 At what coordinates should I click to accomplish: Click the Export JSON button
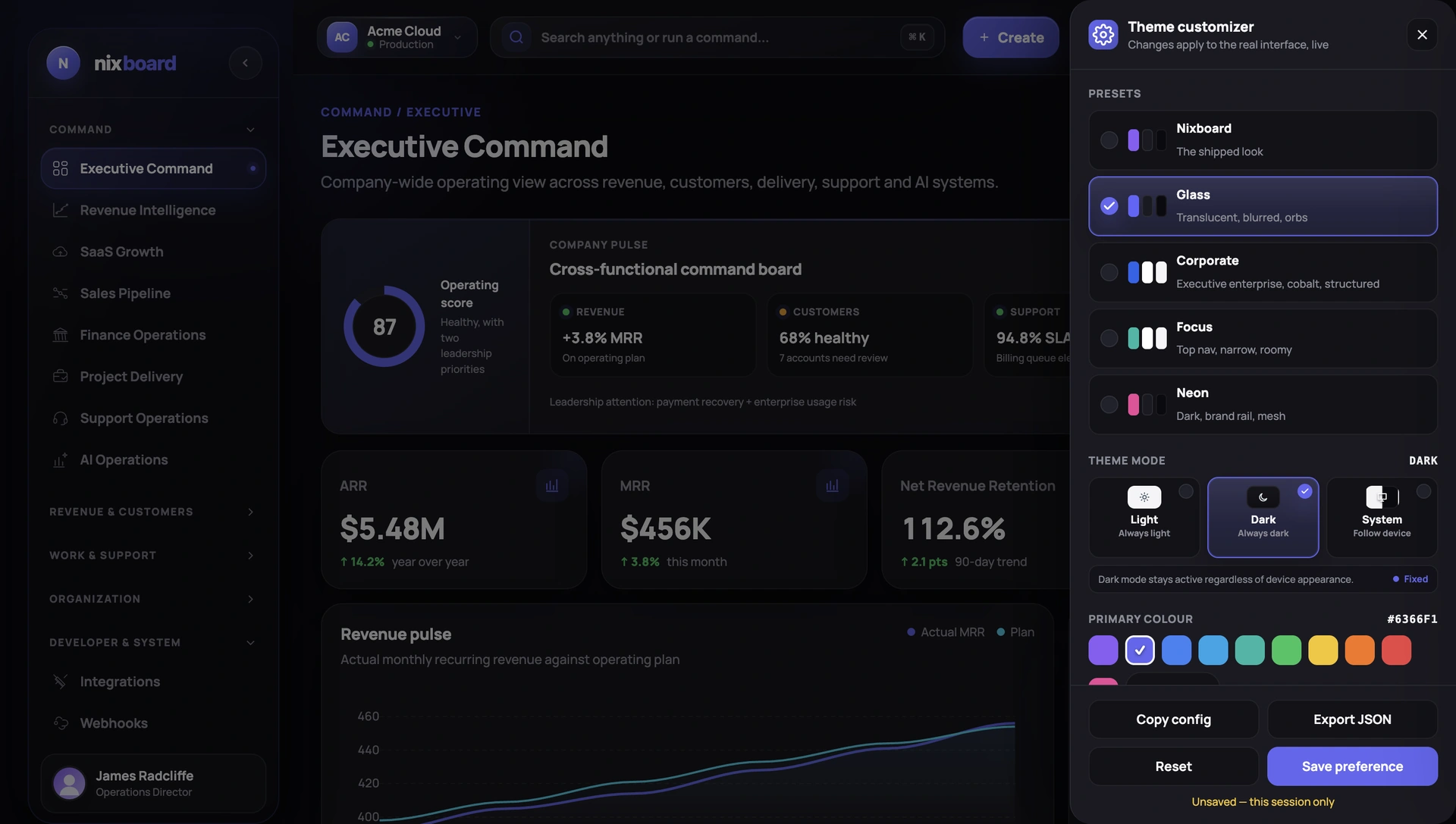[x=1352, y=719]
